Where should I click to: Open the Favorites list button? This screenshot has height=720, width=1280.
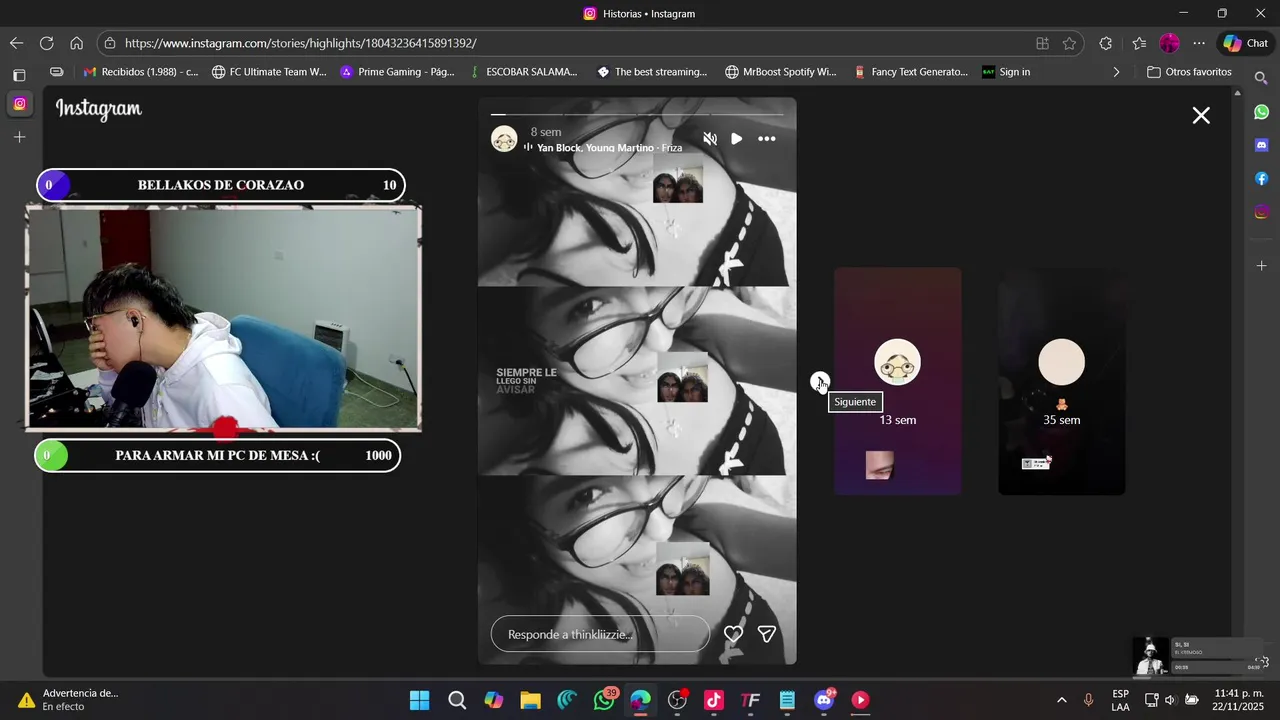pos(1139,43)
